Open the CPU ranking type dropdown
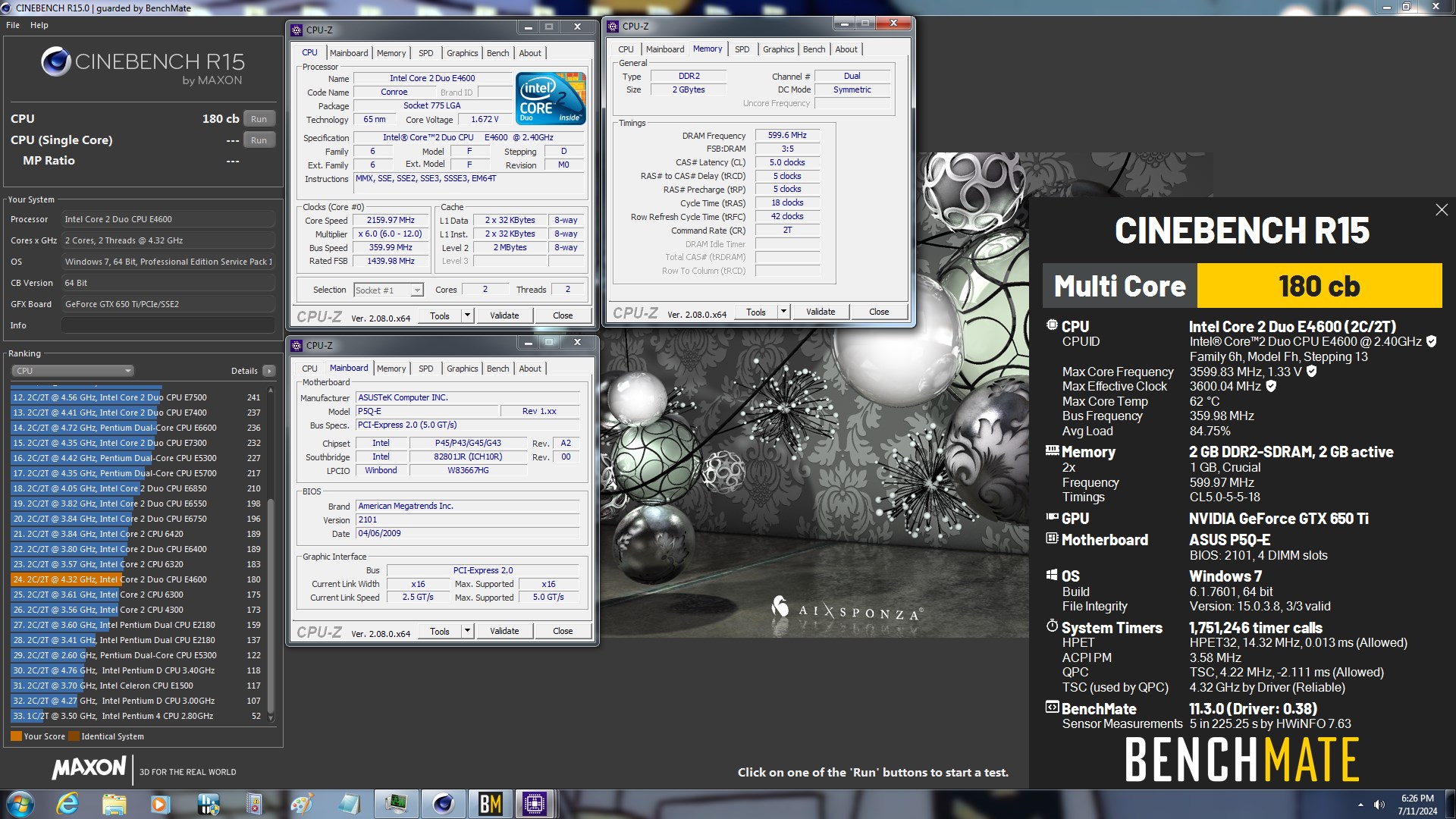The width and height of the screenshot is (1456, 819). point(72,371)
